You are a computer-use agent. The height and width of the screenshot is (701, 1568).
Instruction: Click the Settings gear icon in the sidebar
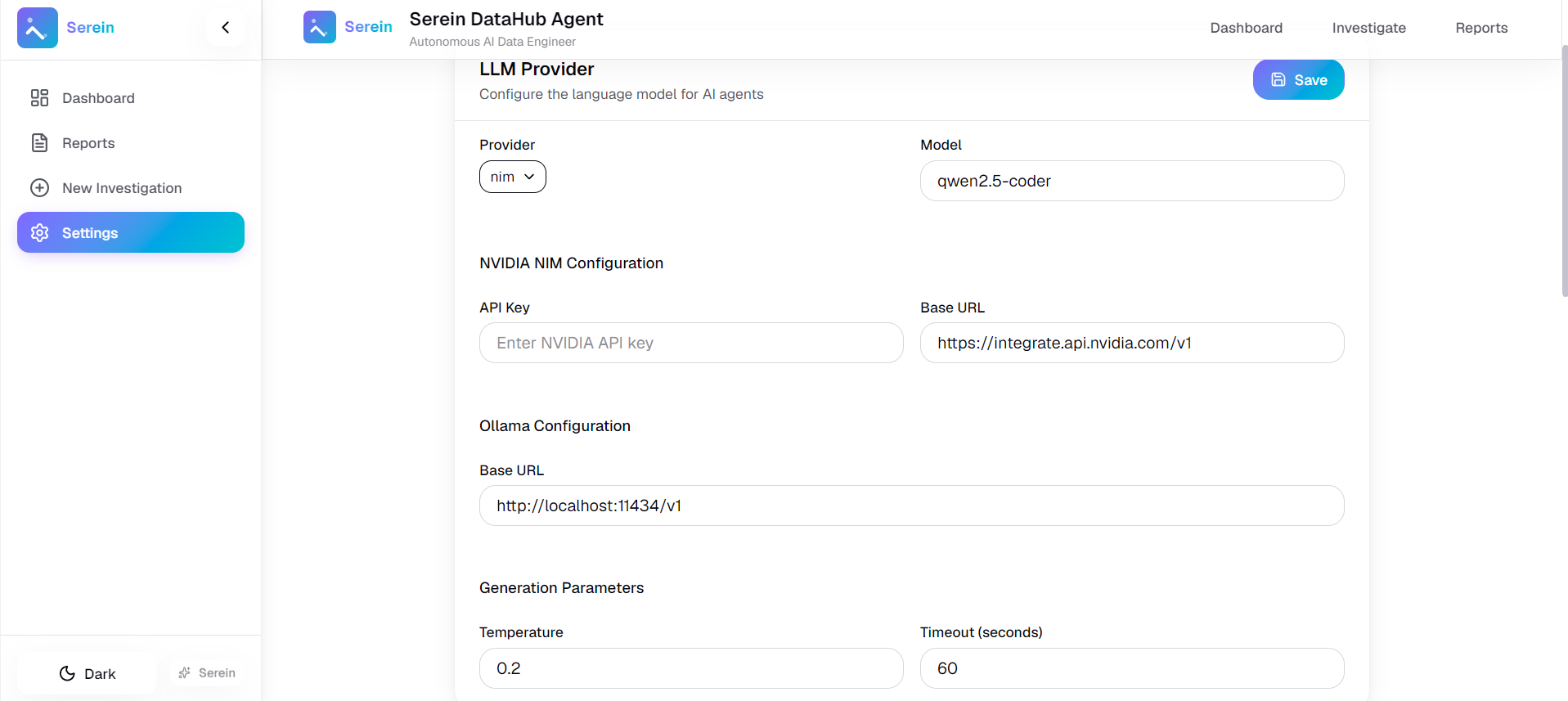[x=39, y=233]
